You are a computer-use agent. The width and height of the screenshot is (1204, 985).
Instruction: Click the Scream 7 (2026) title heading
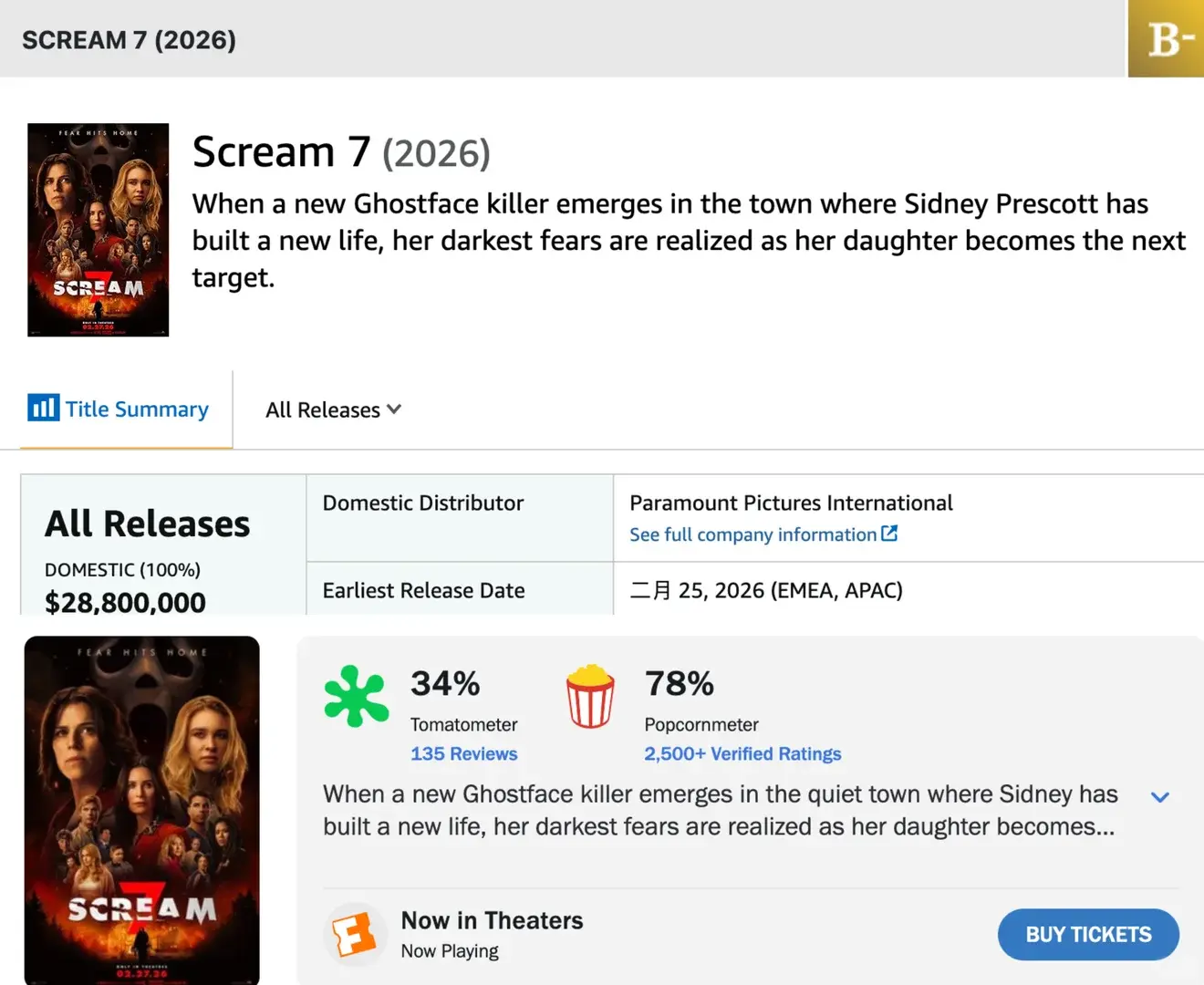(341, 152)
